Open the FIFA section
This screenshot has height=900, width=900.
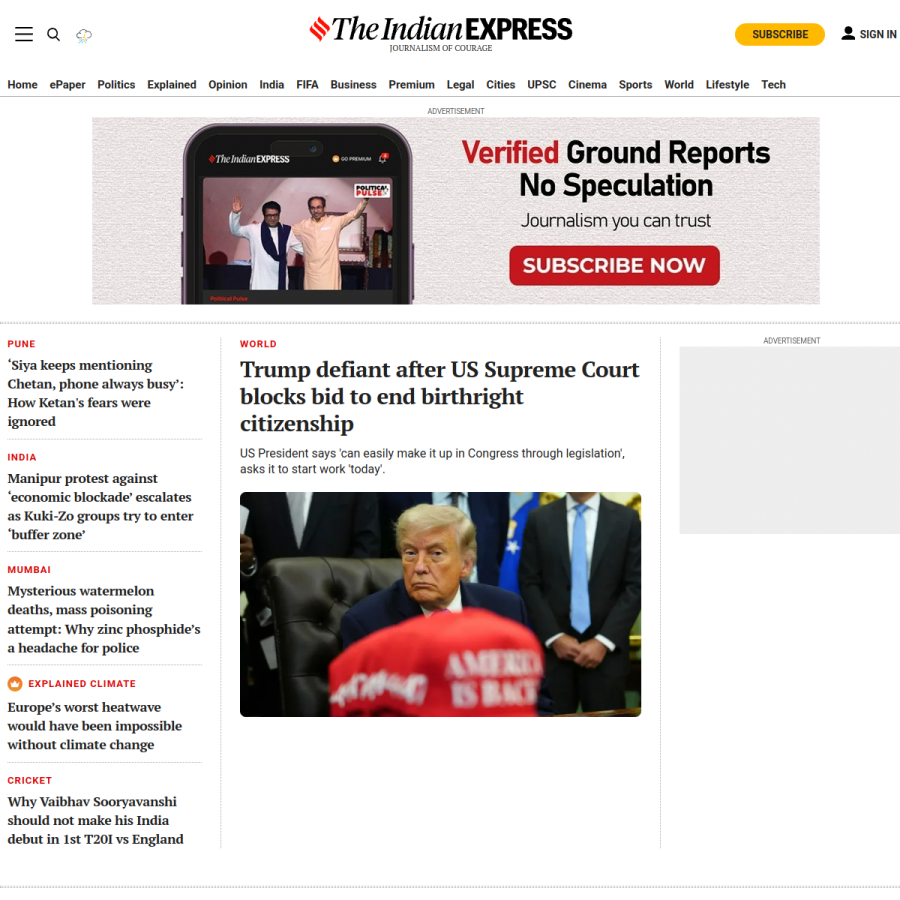[307, 84]
